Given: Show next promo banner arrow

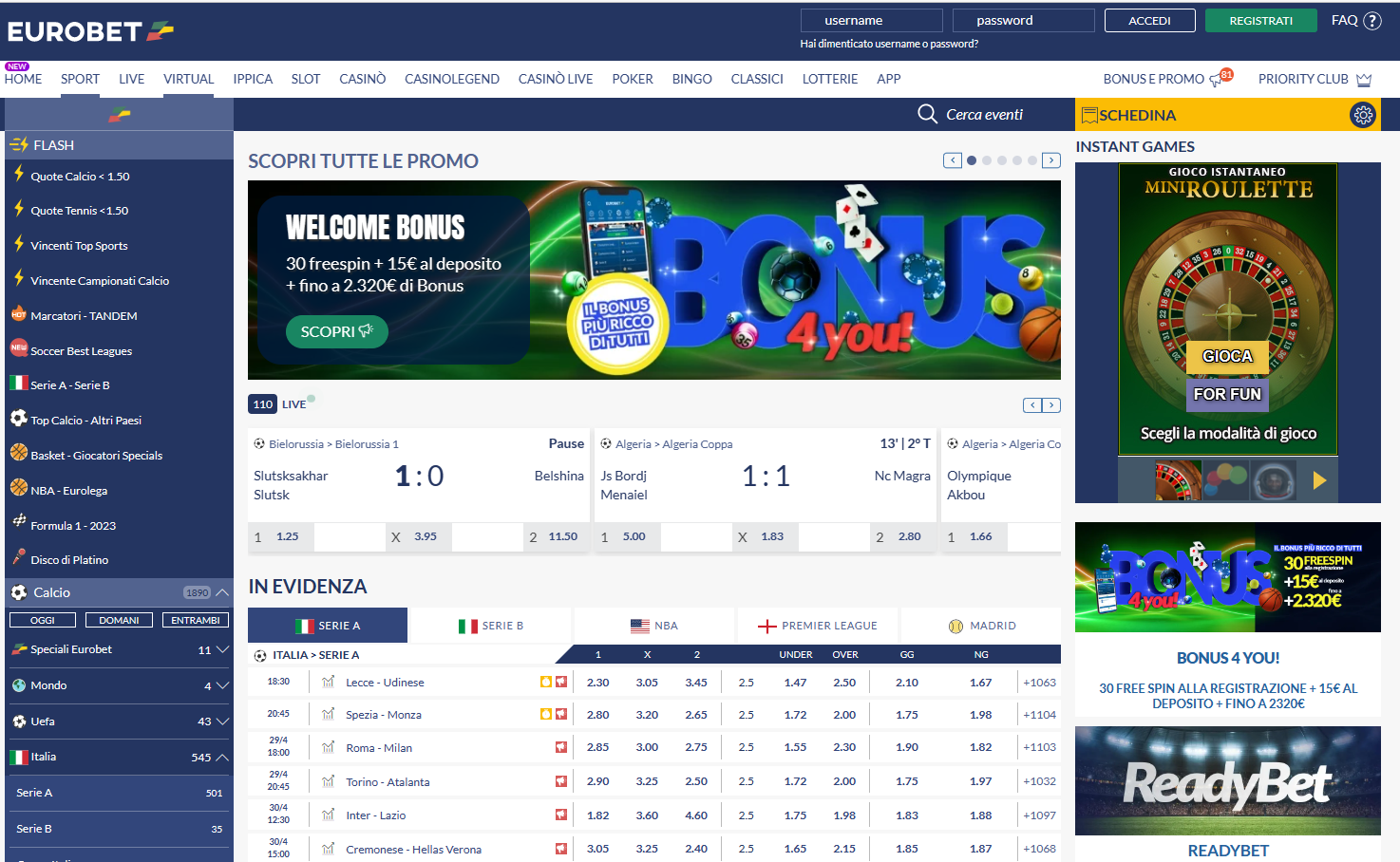Looking at the screenshot, I should click(1051, 160).
